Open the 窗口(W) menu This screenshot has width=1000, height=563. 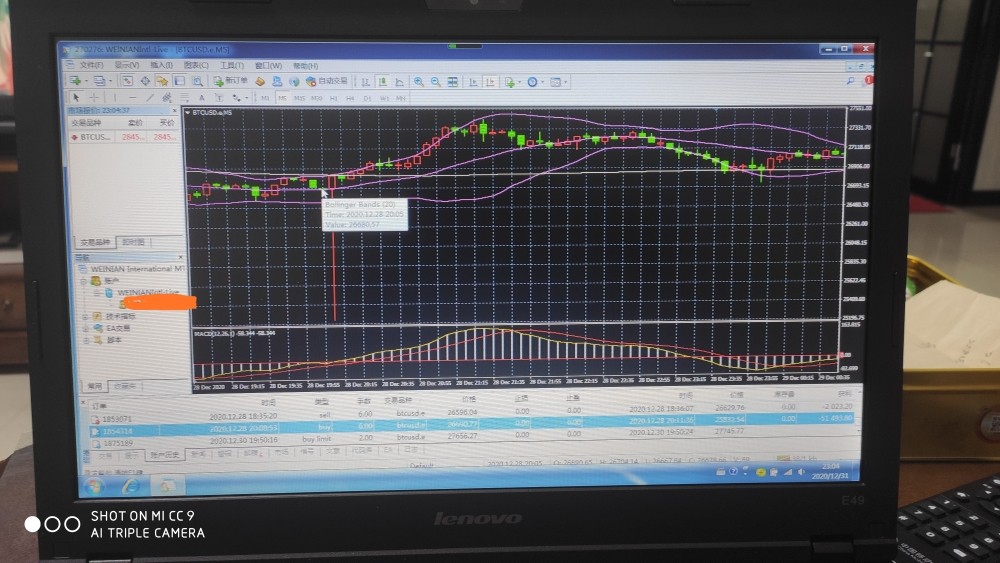pyautogui.click(x=268, y=65)
